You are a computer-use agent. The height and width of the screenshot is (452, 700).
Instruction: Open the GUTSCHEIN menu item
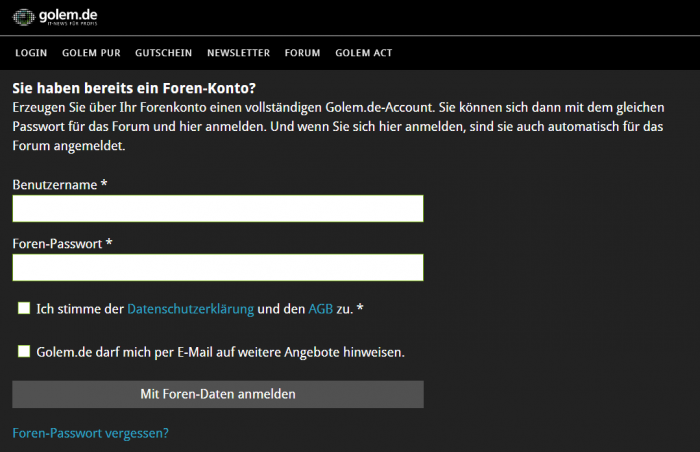point(163,53)
